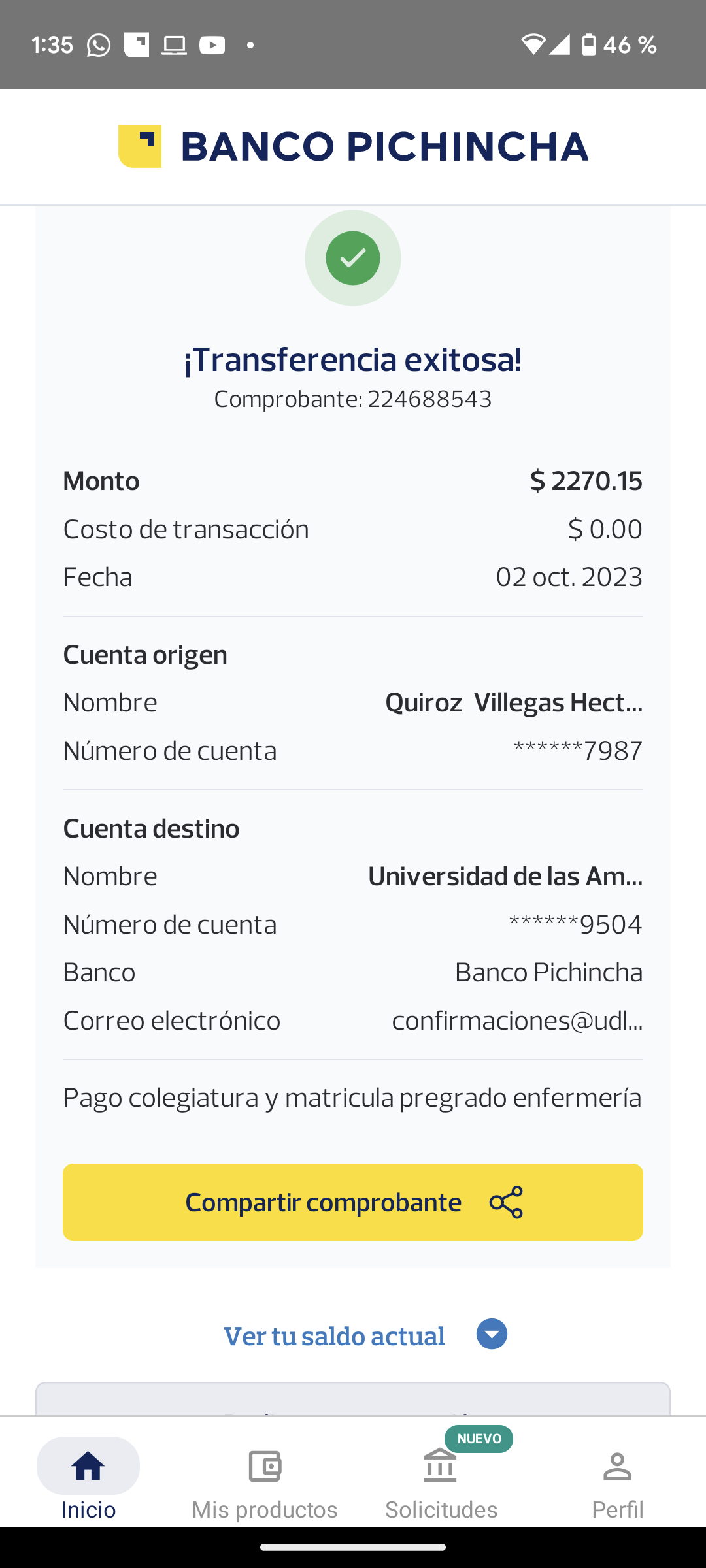Tap the truncated Universidad de las Am... name
Image resolution: width=706 pixels, height=1568 pixels.
tap(505, 877)
